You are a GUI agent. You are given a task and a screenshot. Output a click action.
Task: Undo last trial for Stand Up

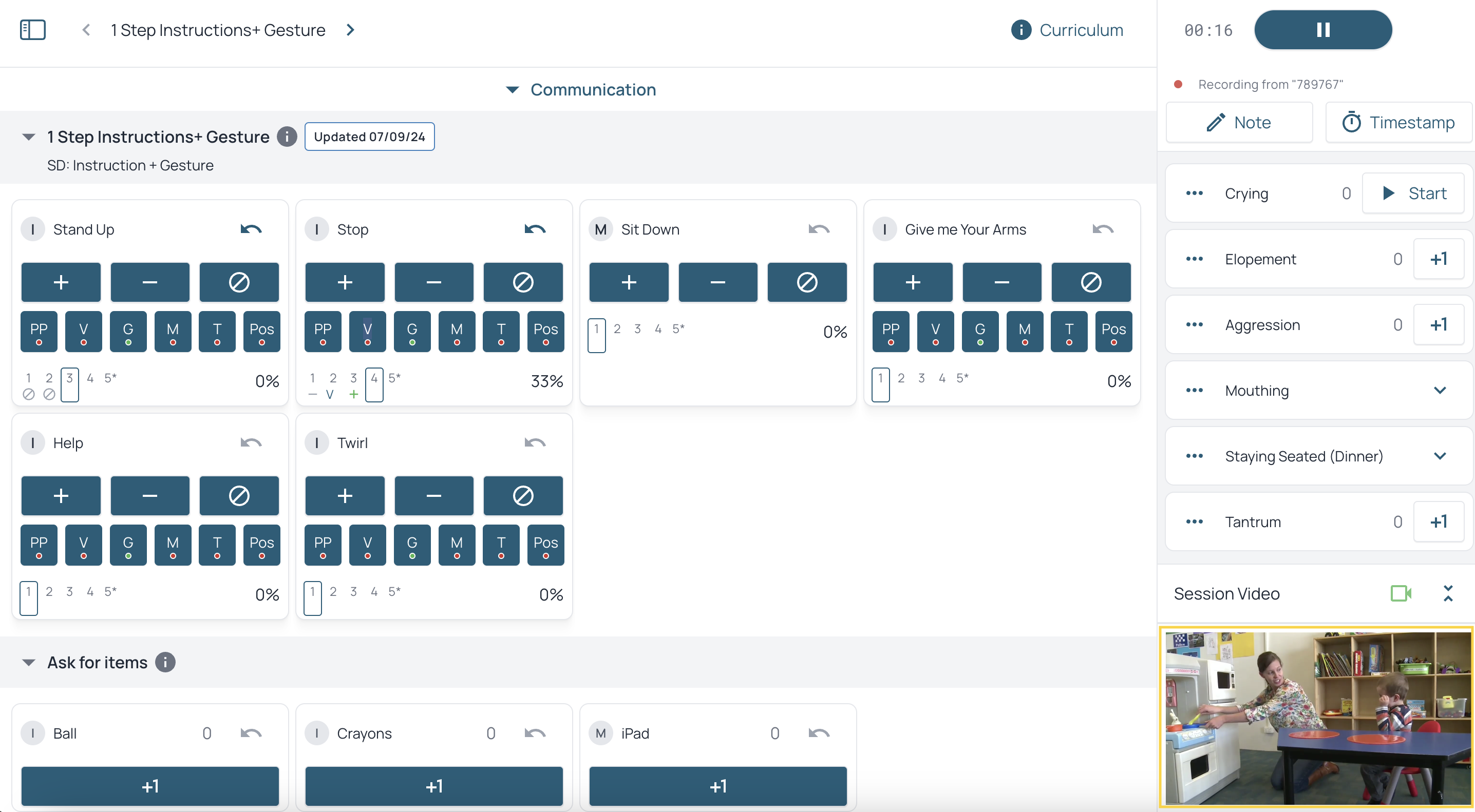251,229
